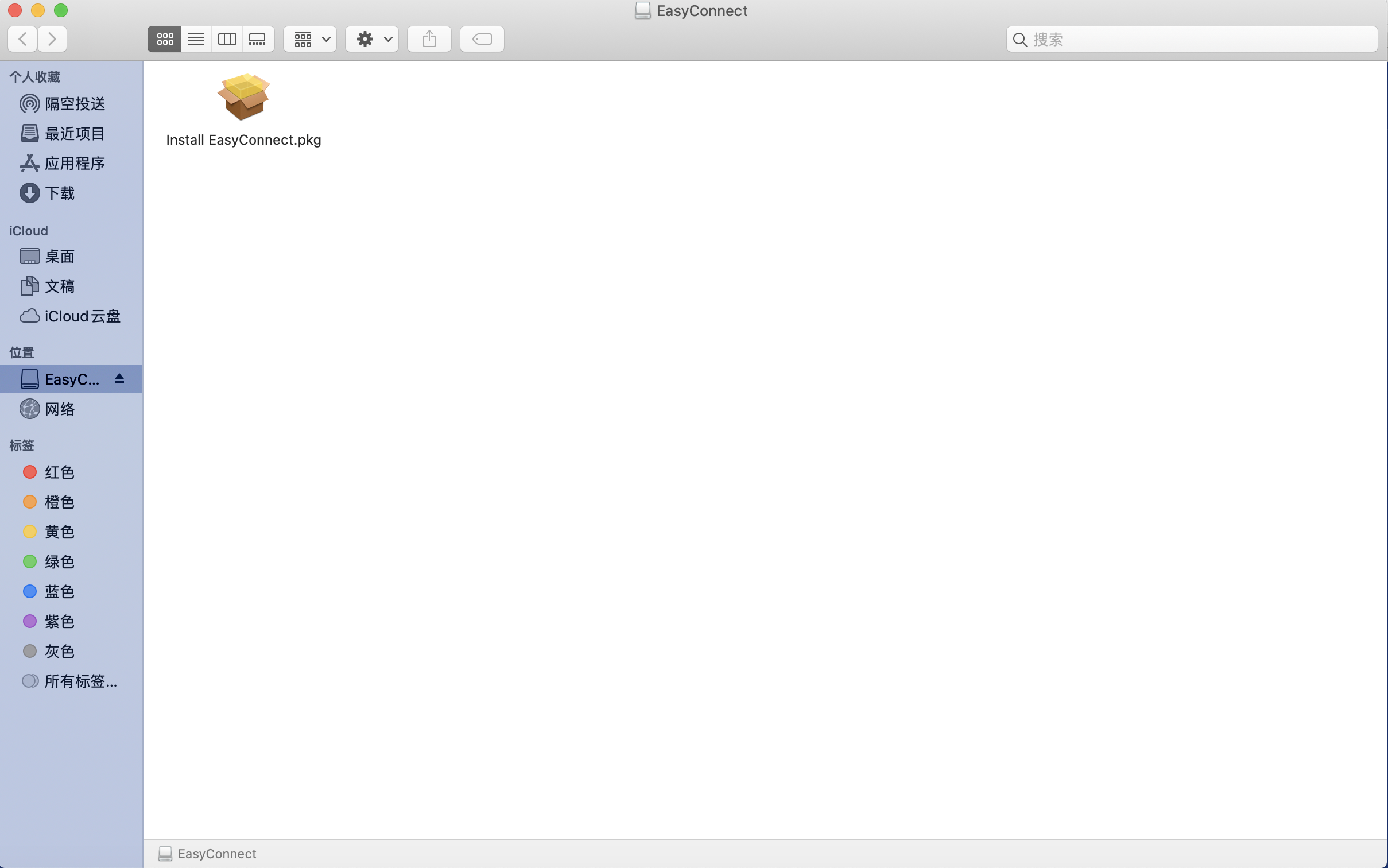Open Applications (应用程序) in sidebar
Screen dimensions: 1388x868
click(75, 164)
